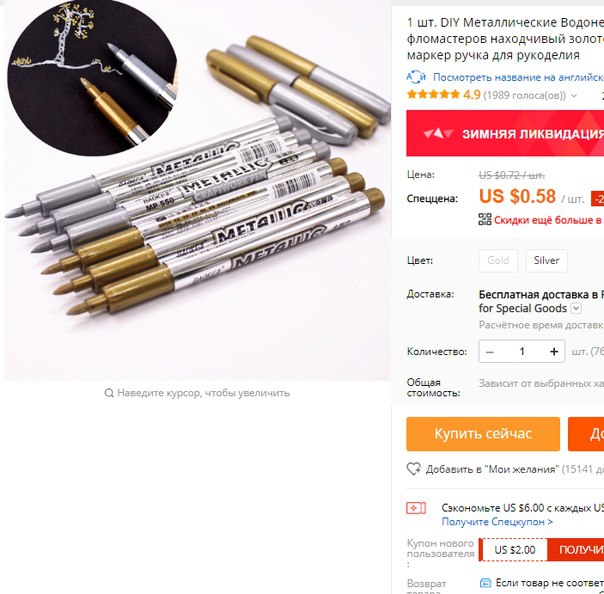This screenshot has height=594, width=604.
Task: Increase quantity with the plus button
Action: point(554,351)
